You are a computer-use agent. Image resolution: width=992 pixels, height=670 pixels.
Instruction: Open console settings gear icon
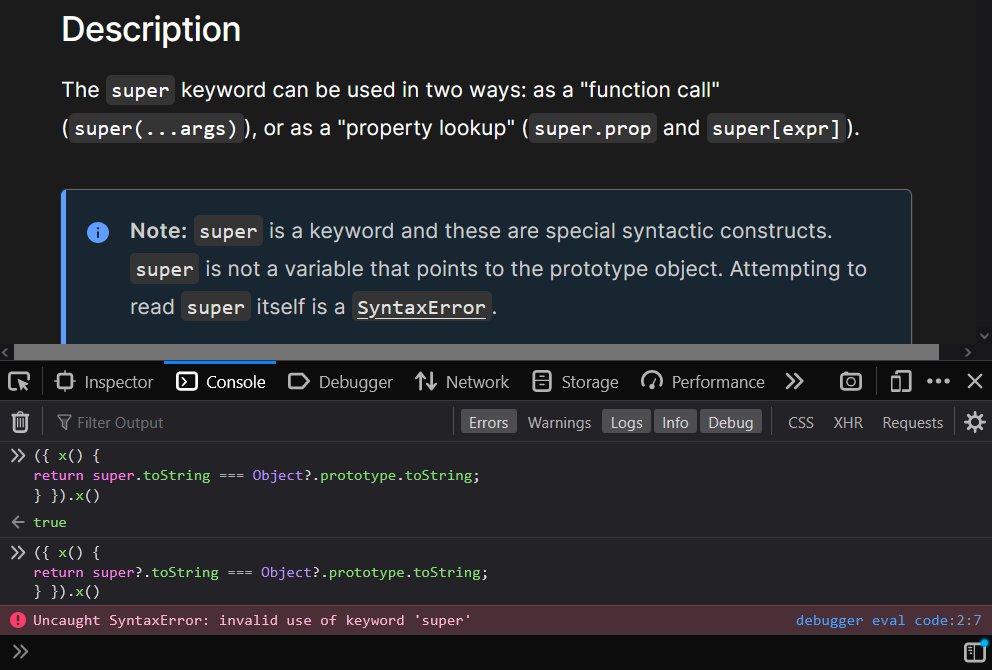tap(974, 422)
